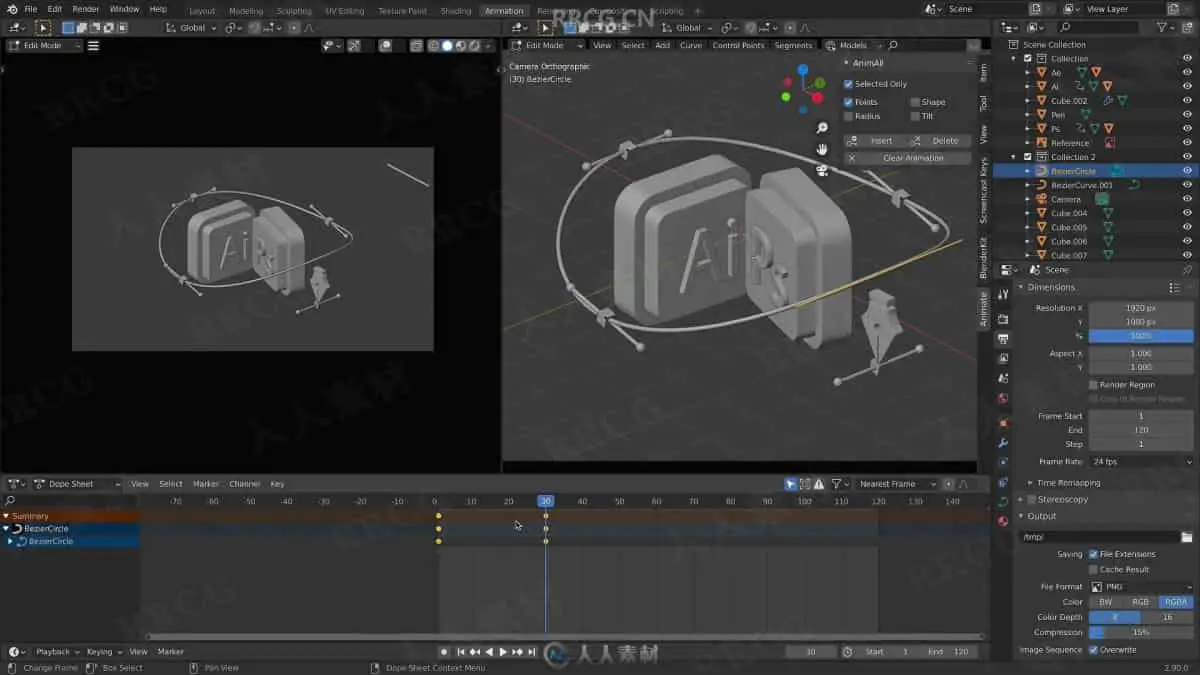Enable the Shape checkbox in AnimAll

pyautogui.click(x=915, y=102)
